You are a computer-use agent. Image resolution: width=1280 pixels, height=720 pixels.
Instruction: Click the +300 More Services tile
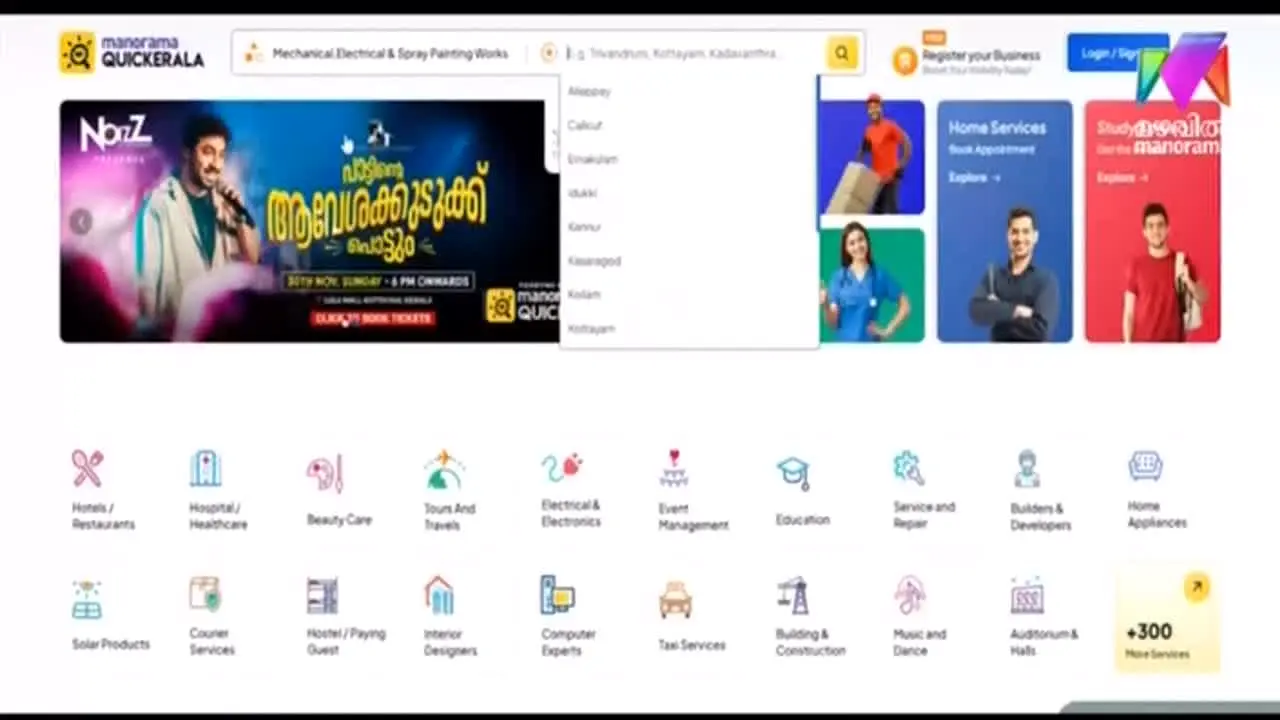coord(1166,617)
